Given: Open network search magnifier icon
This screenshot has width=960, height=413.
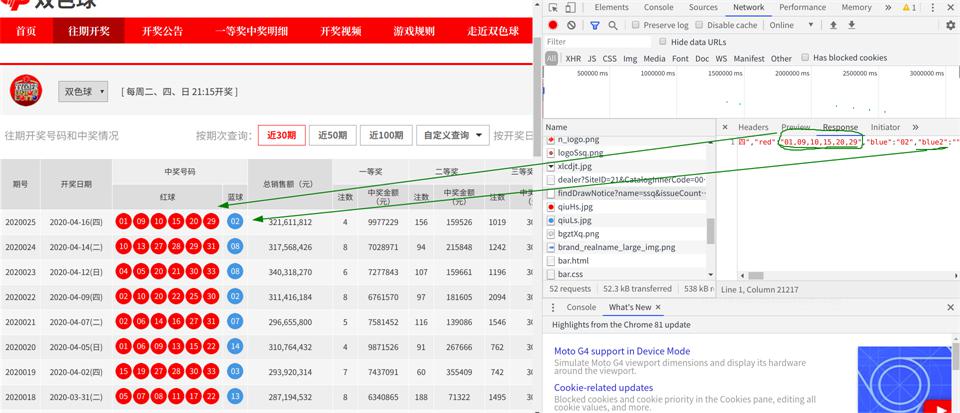Looking at the screenshot, I should (x=613, y=25).
